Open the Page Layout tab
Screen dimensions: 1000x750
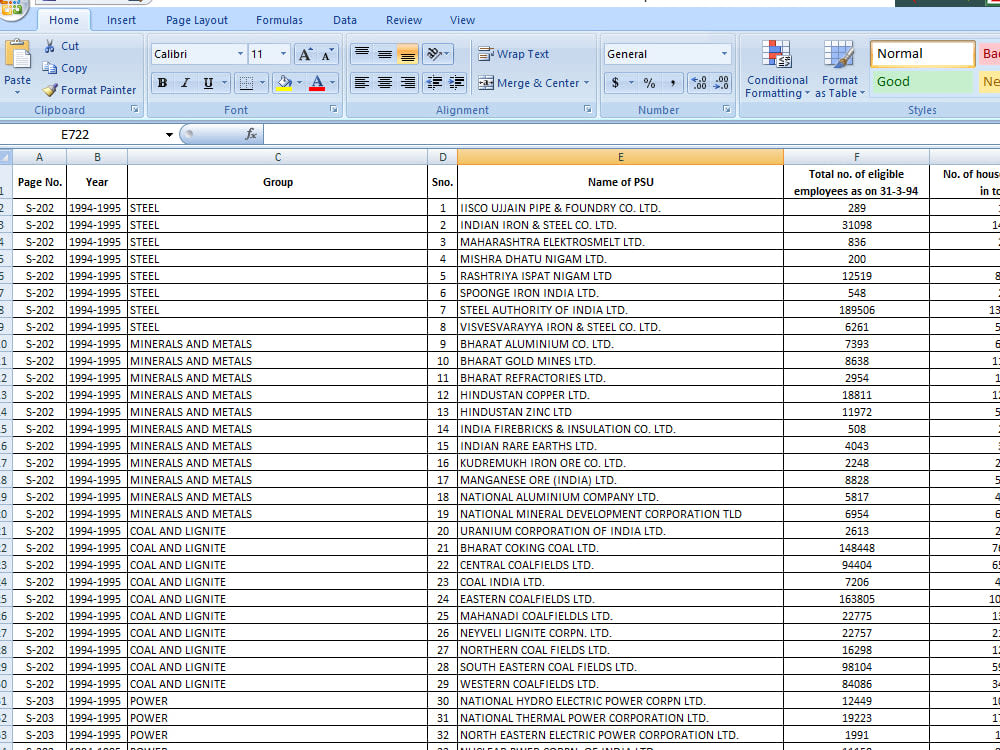[196, 20]
